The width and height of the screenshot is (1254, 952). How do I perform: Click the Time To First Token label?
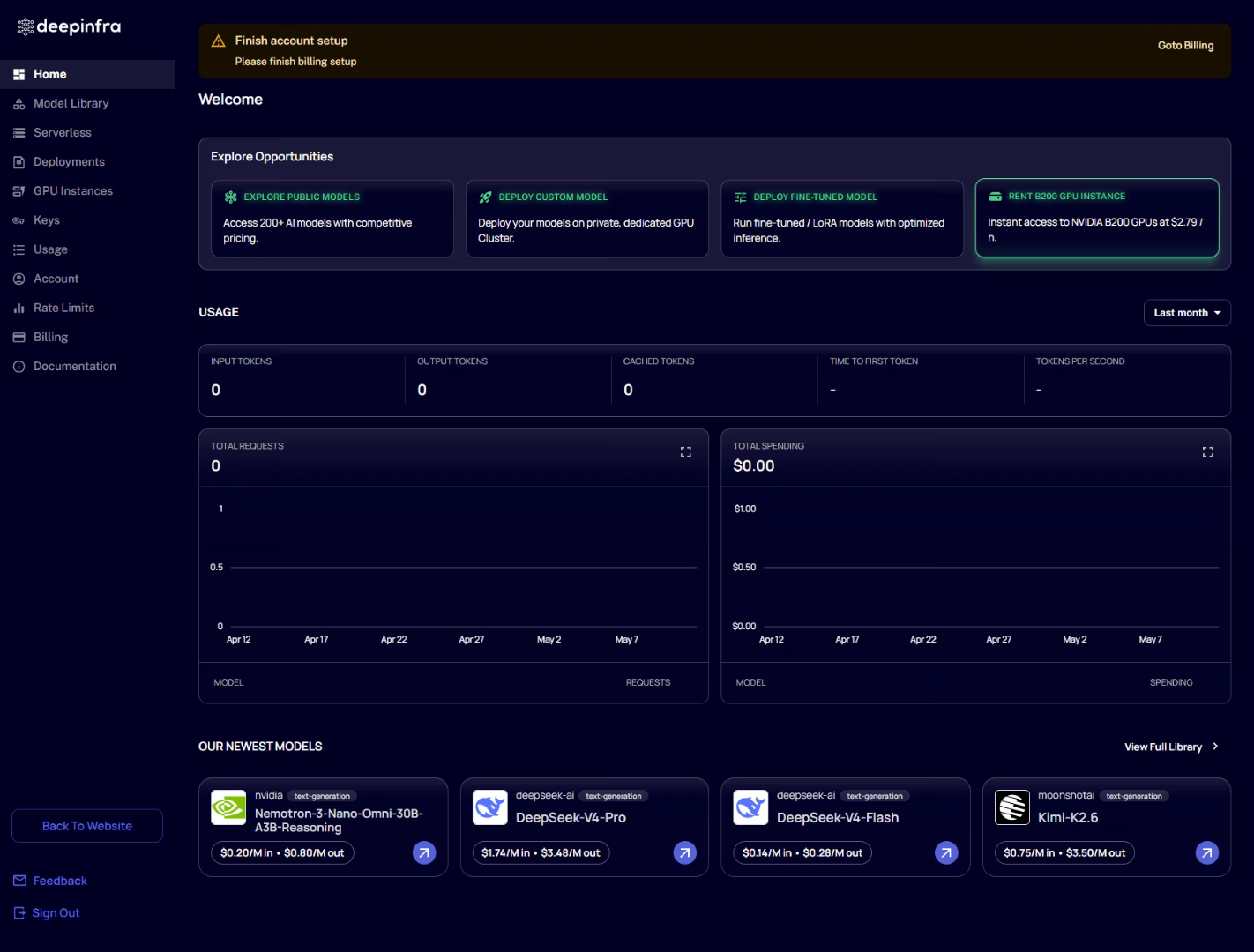click(x=874, y=361)
